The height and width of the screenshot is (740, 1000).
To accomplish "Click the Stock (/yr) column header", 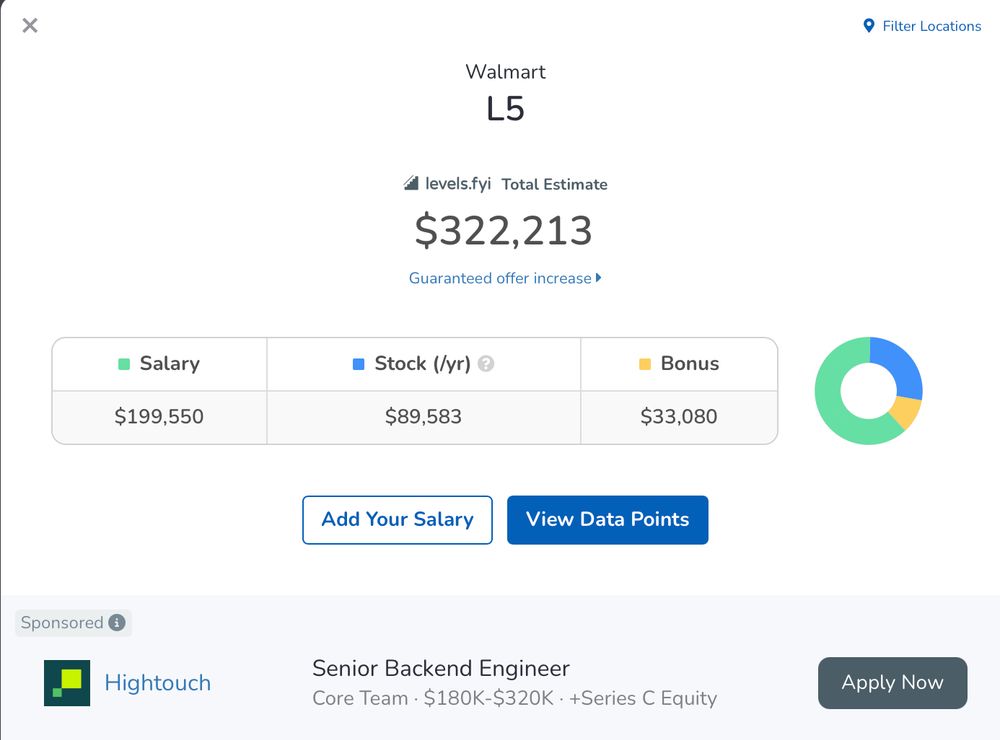I will coord(423,364).
